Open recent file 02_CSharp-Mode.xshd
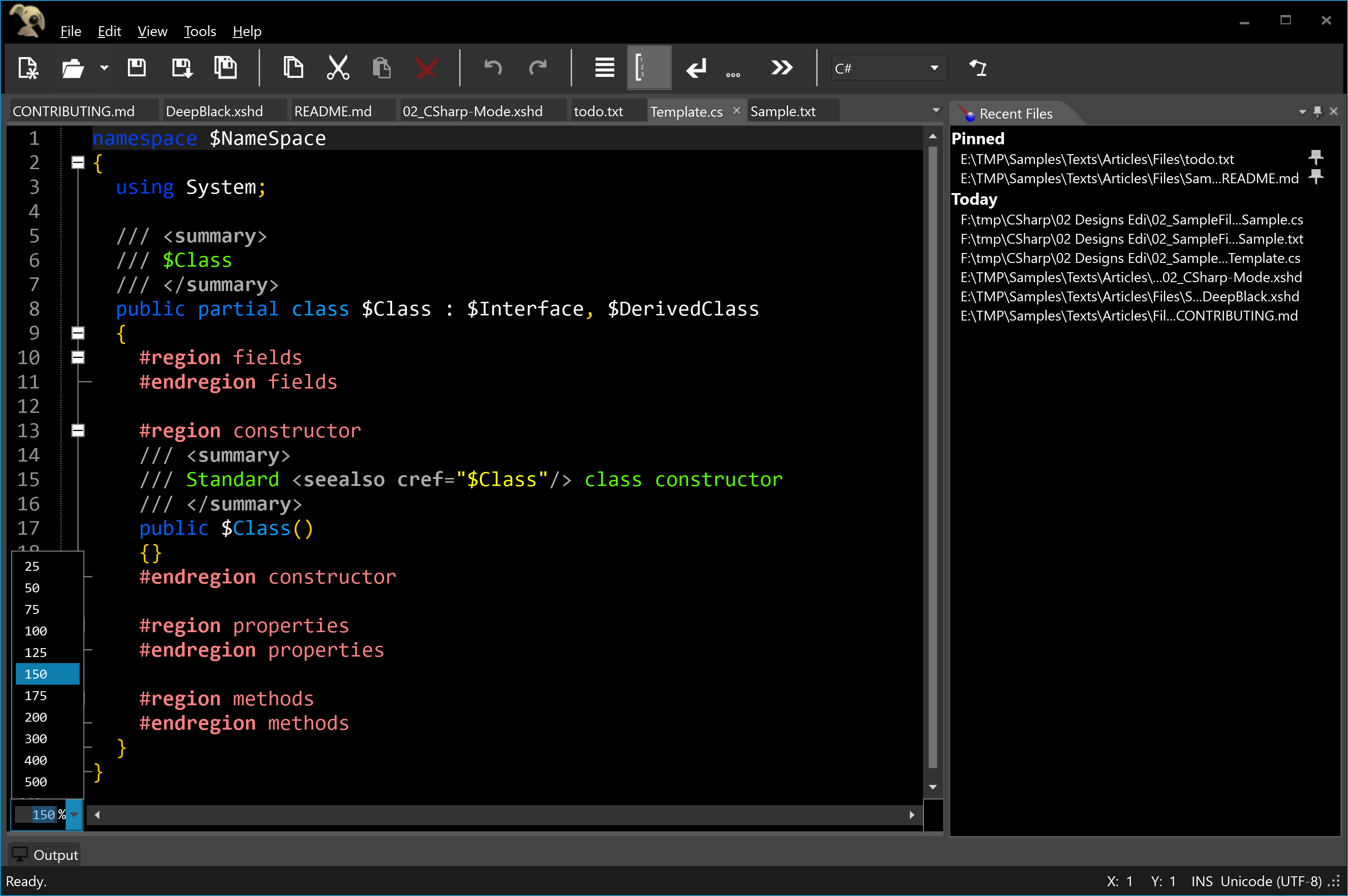 click(1132, 278)
